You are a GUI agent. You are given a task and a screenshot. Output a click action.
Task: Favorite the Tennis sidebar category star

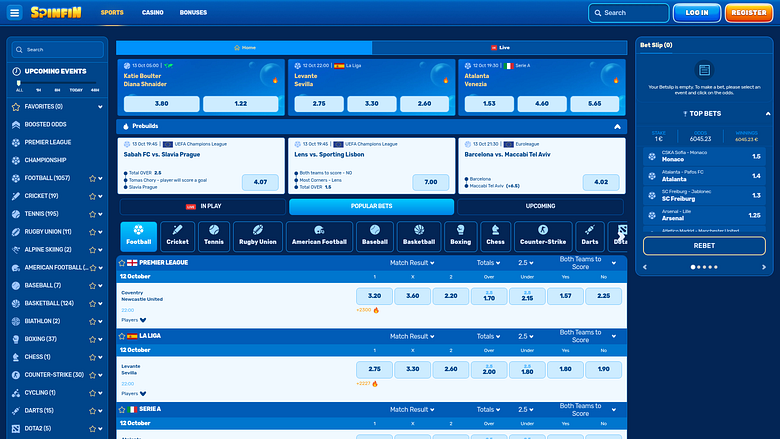[x=93, y=214]
